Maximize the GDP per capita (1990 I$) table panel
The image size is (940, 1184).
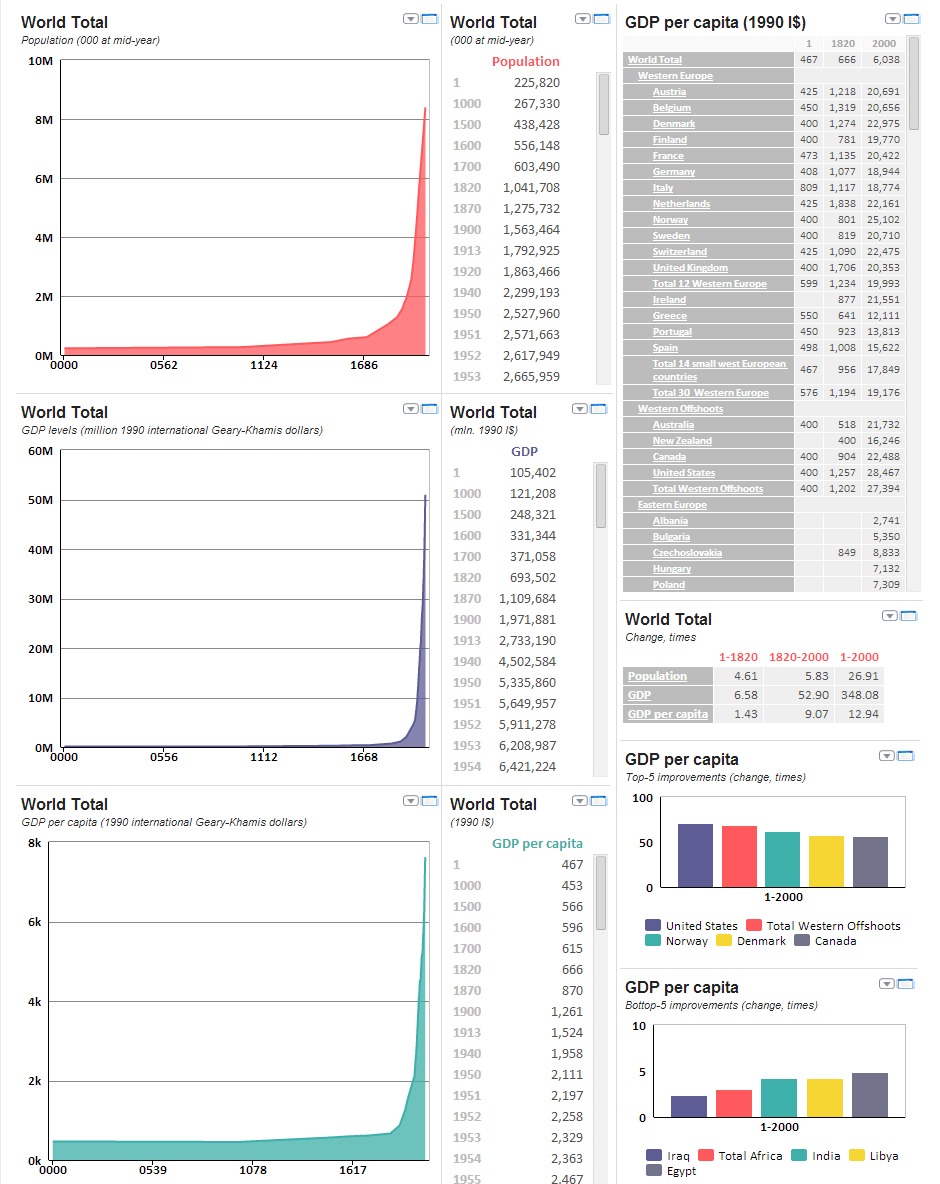coord(909,18)
